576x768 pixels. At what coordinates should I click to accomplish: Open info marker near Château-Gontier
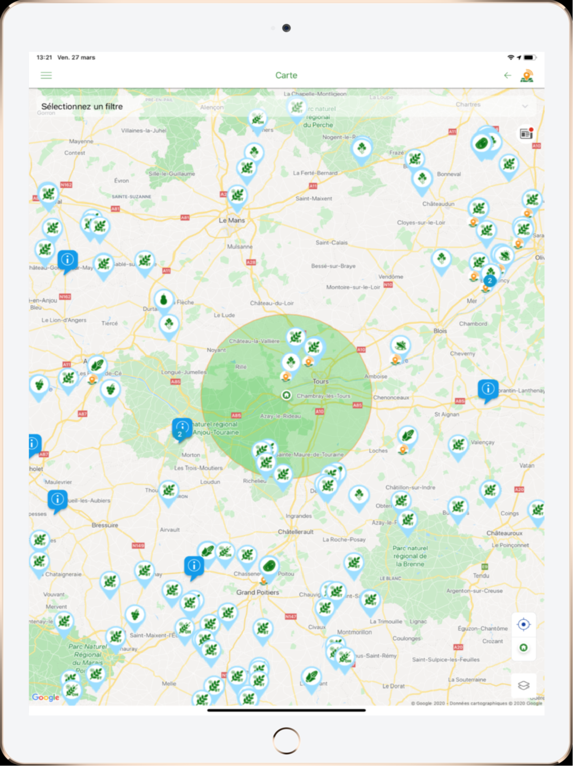click(68, 261)
